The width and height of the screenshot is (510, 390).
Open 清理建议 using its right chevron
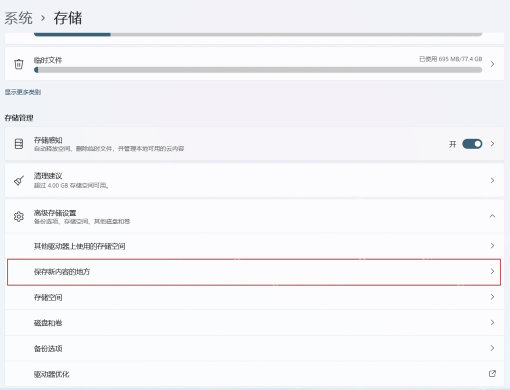tap(492, 180)
